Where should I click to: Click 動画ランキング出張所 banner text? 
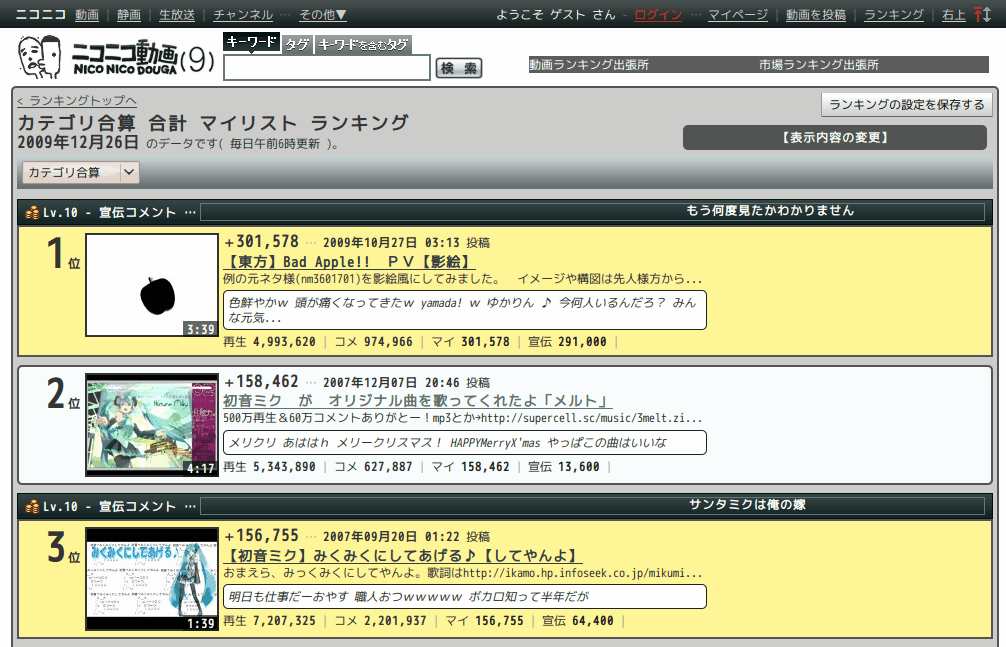click(589, 65)
